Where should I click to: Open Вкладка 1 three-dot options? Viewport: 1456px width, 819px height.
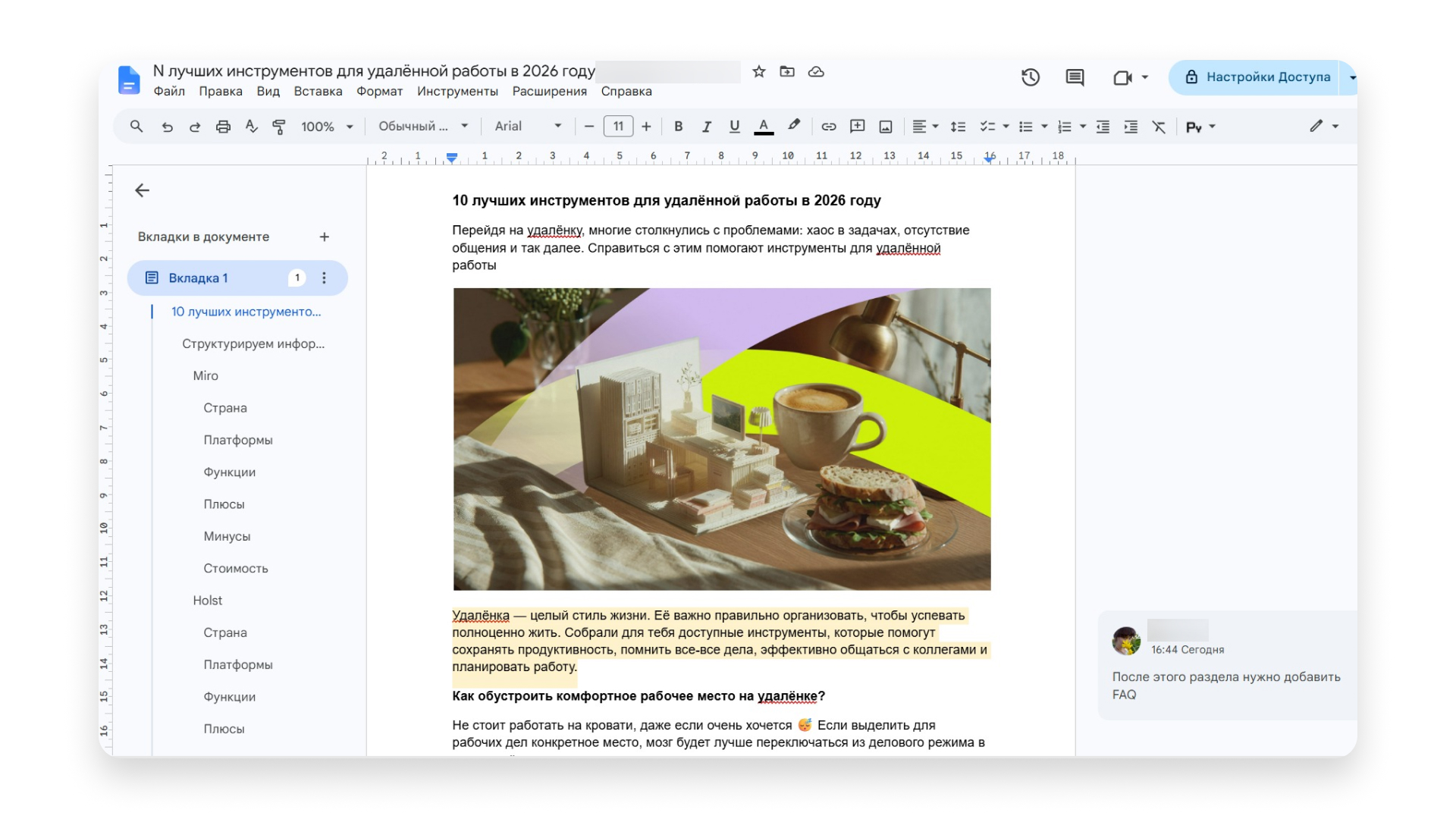tap(324, 278)
